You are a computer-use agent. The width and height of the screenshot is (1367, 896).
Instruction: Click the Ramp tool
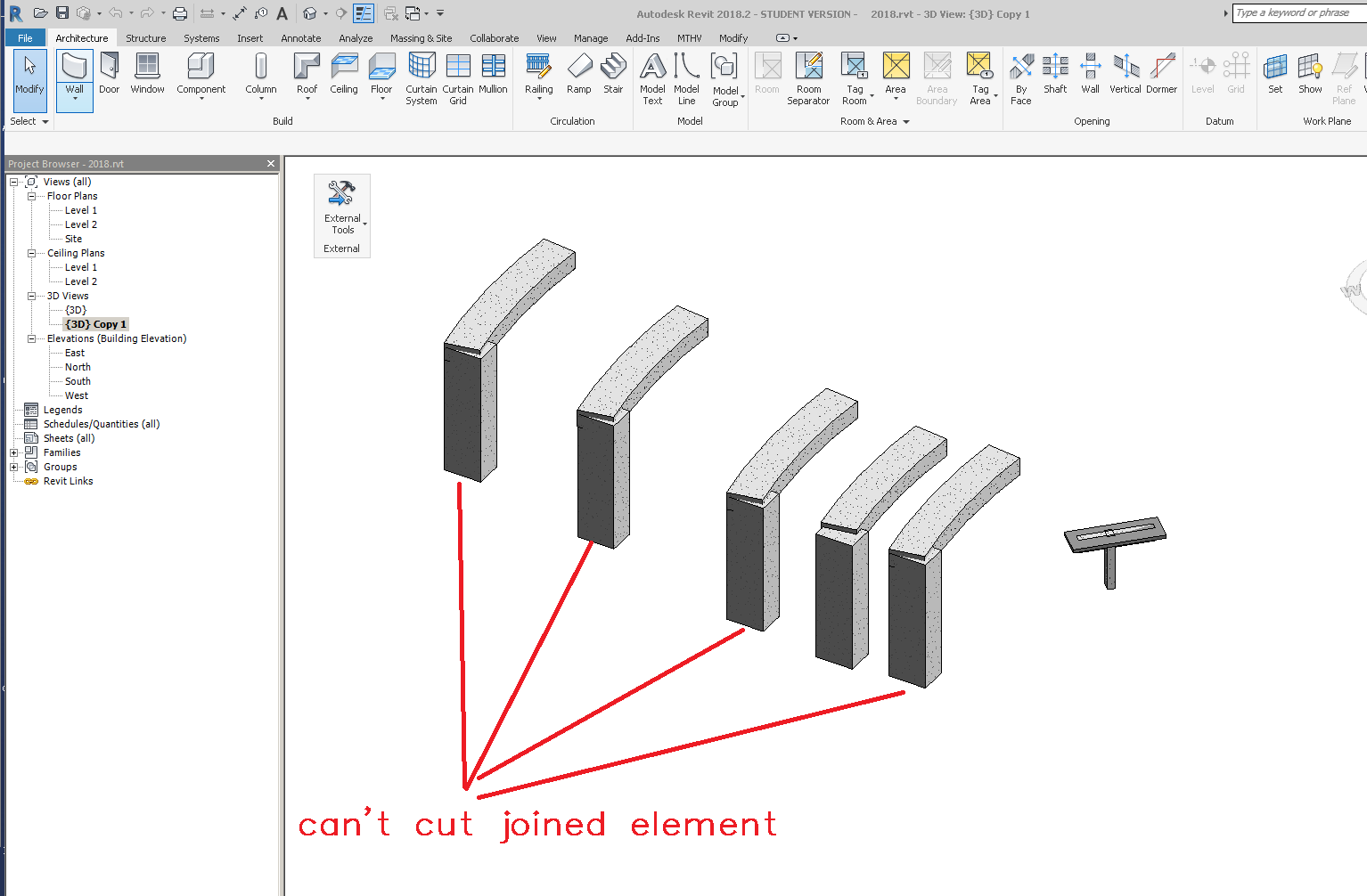coord(579,73)
